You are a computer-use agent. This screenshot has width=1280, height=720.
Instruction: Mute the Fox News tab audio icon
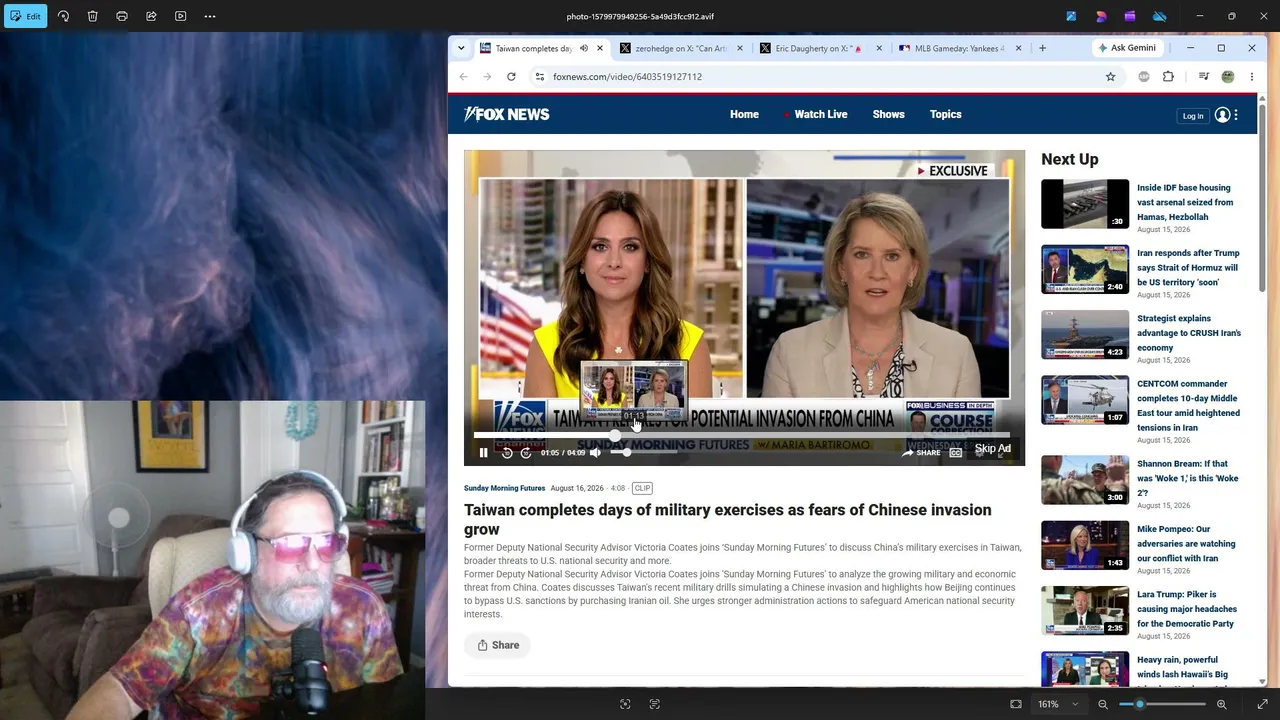tap(583, 48)
